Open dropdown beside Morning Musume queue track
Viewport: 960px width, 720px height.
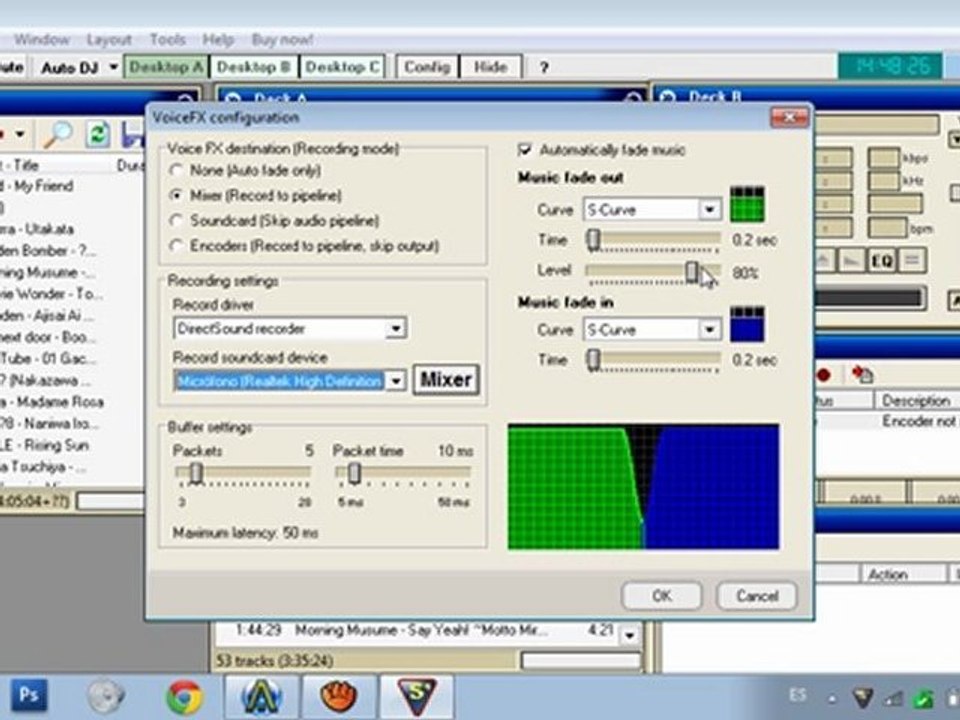coord(629,635)
